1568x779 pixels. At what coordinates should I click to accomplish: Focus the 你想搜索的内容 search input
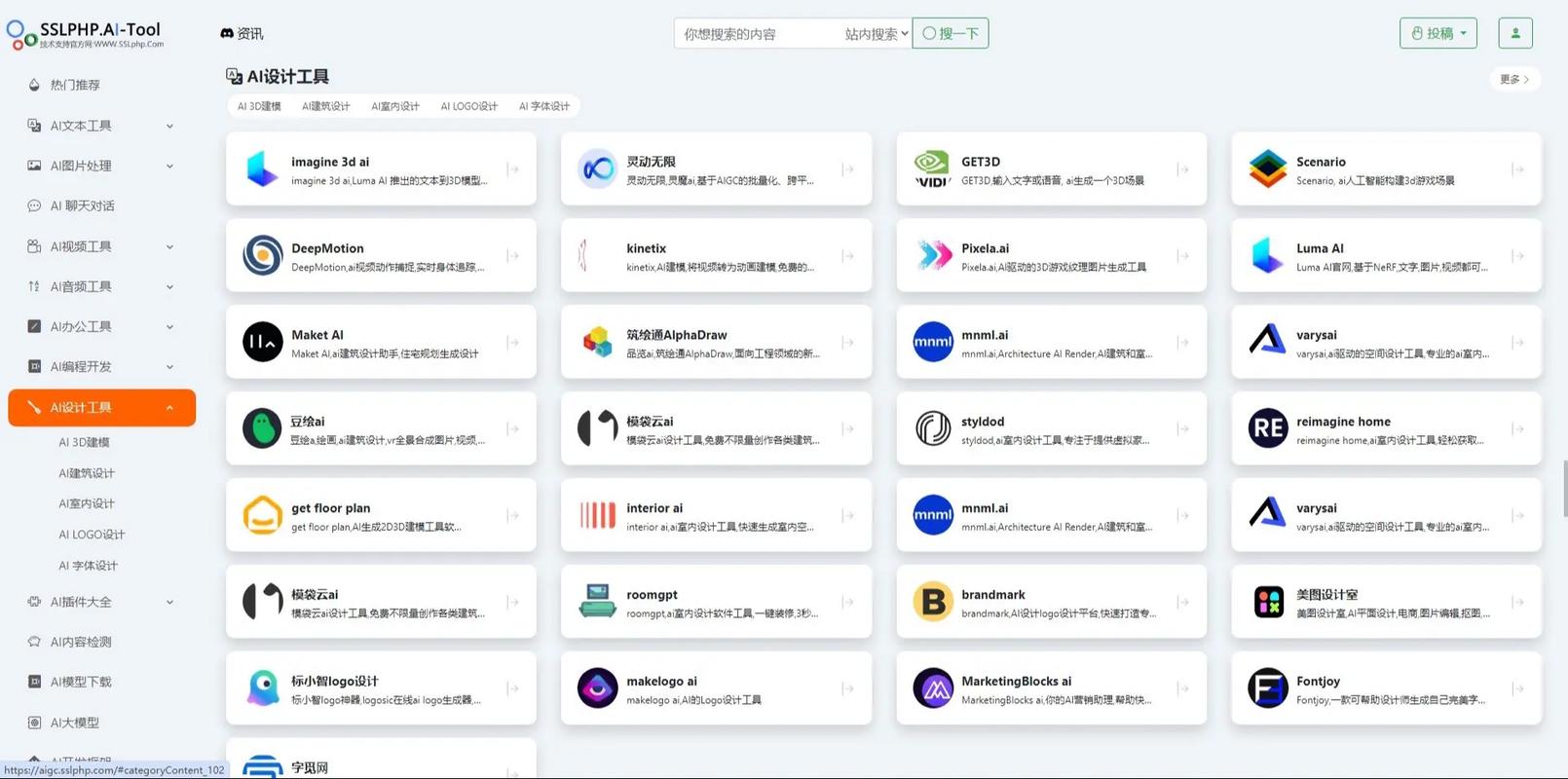757,34
